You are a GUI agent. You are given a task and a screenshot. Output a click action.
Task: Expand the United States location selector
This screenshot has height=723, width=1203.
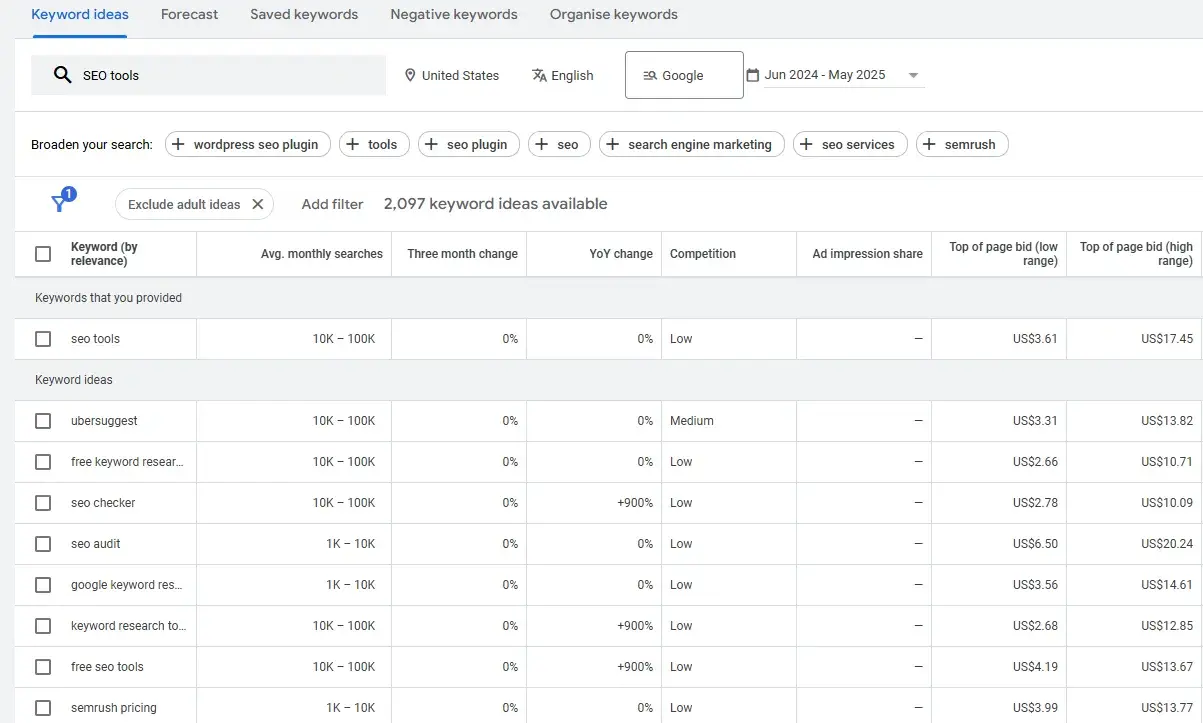pos(453,75)
